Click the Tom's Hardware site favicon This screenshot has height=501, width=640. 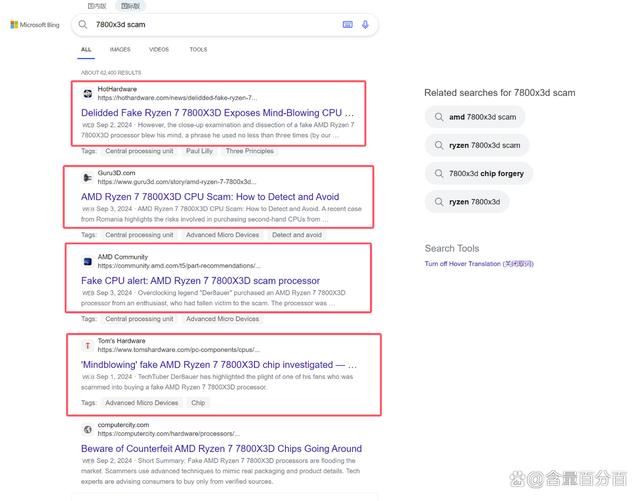87,345
